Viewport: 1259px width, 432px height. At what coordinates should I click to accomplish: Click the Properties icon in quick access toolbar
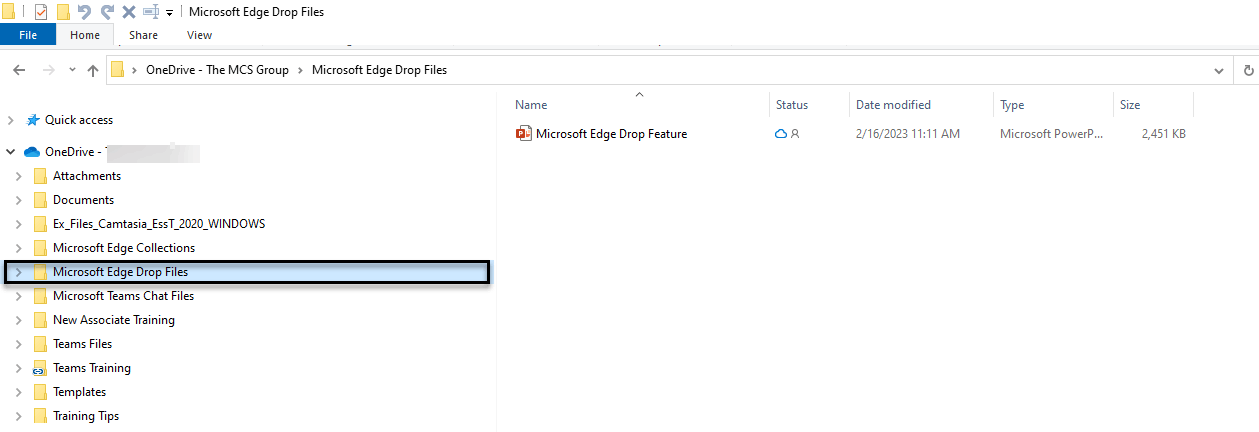[41, 12]
